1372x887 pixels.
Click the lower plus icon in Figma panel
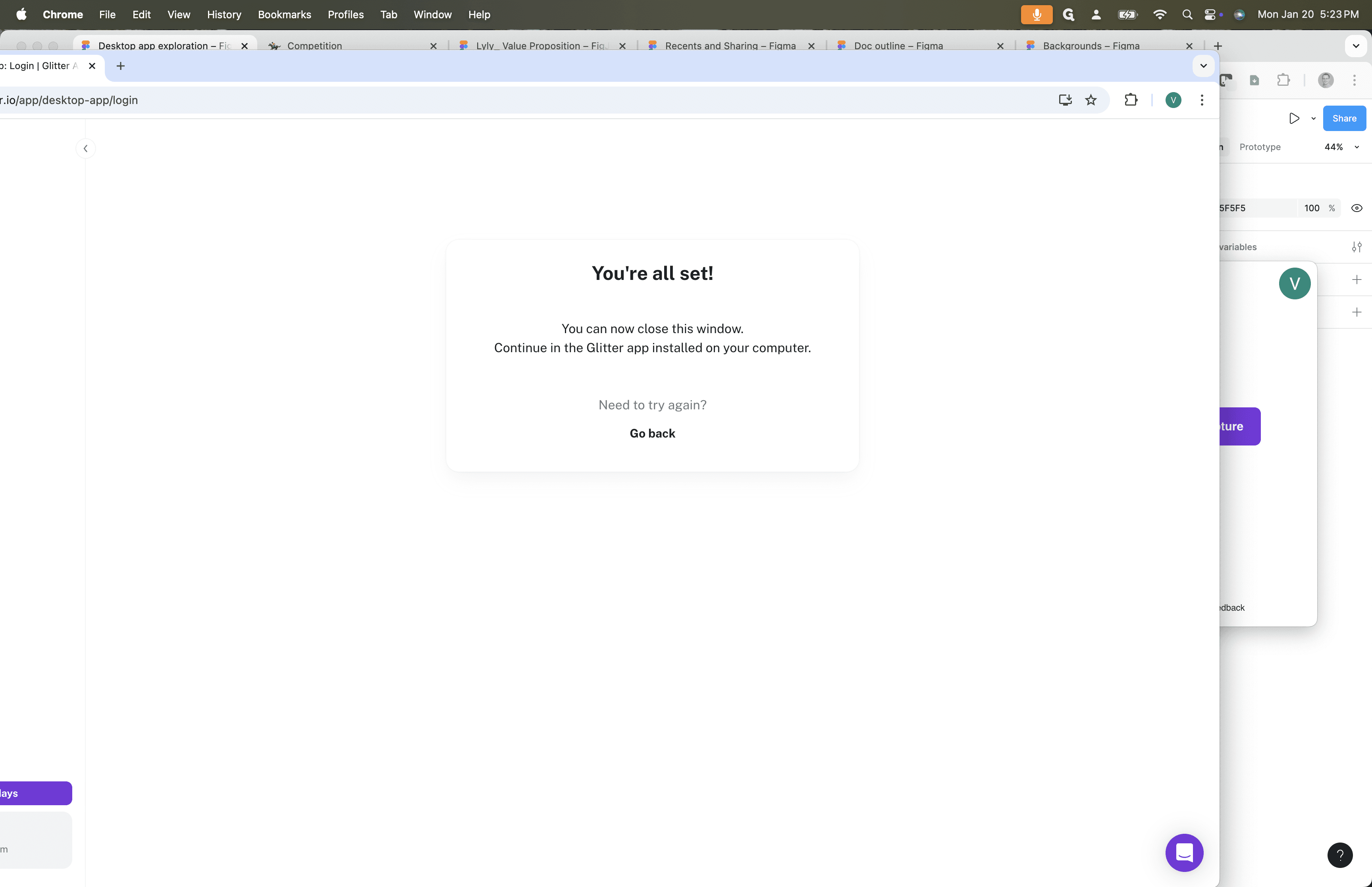click(1357, 312)
